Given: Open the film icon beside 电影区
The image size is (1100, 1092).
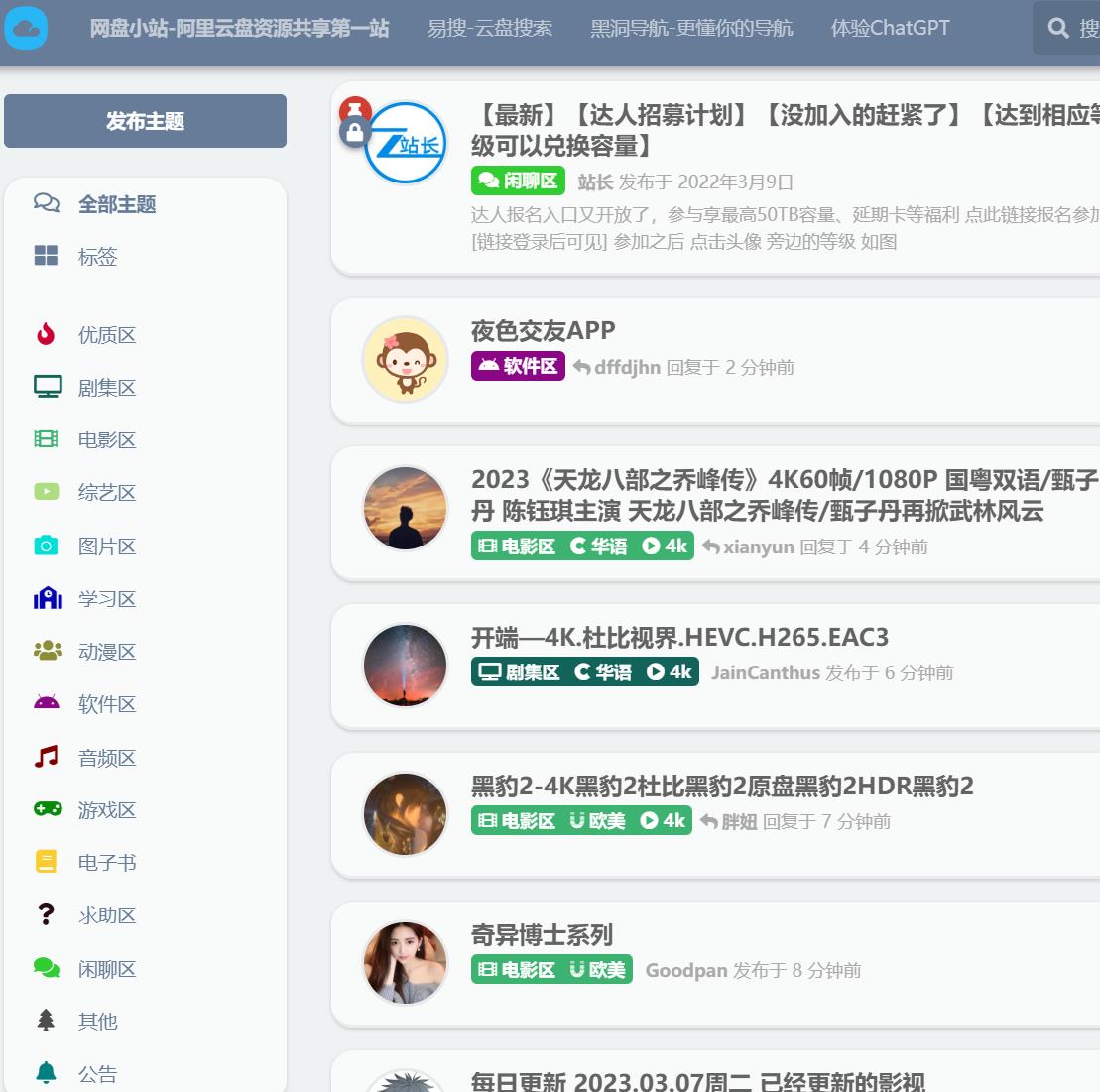Looking at the screenshot, I should coord(46,439).
